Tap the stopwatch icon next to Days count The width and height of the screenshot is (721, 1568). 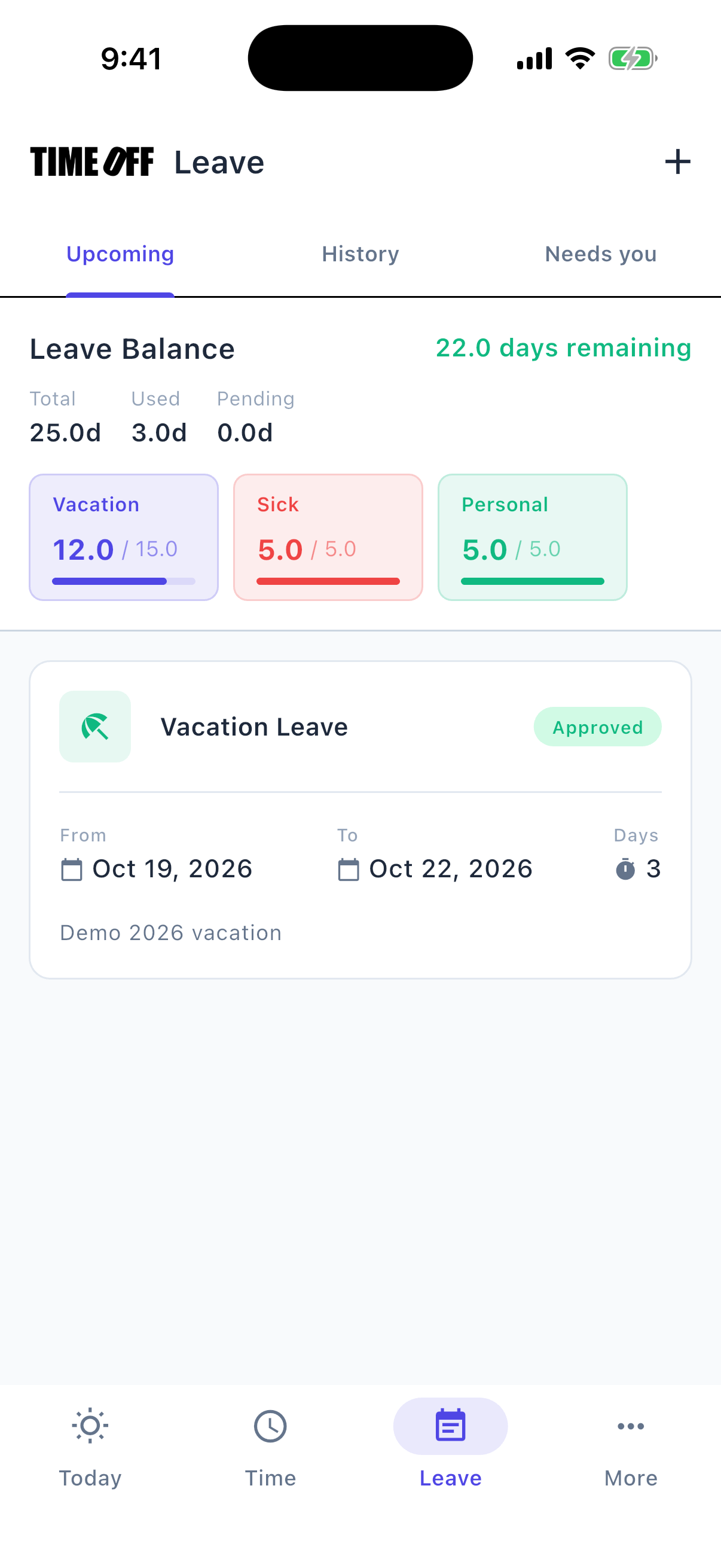625,870
